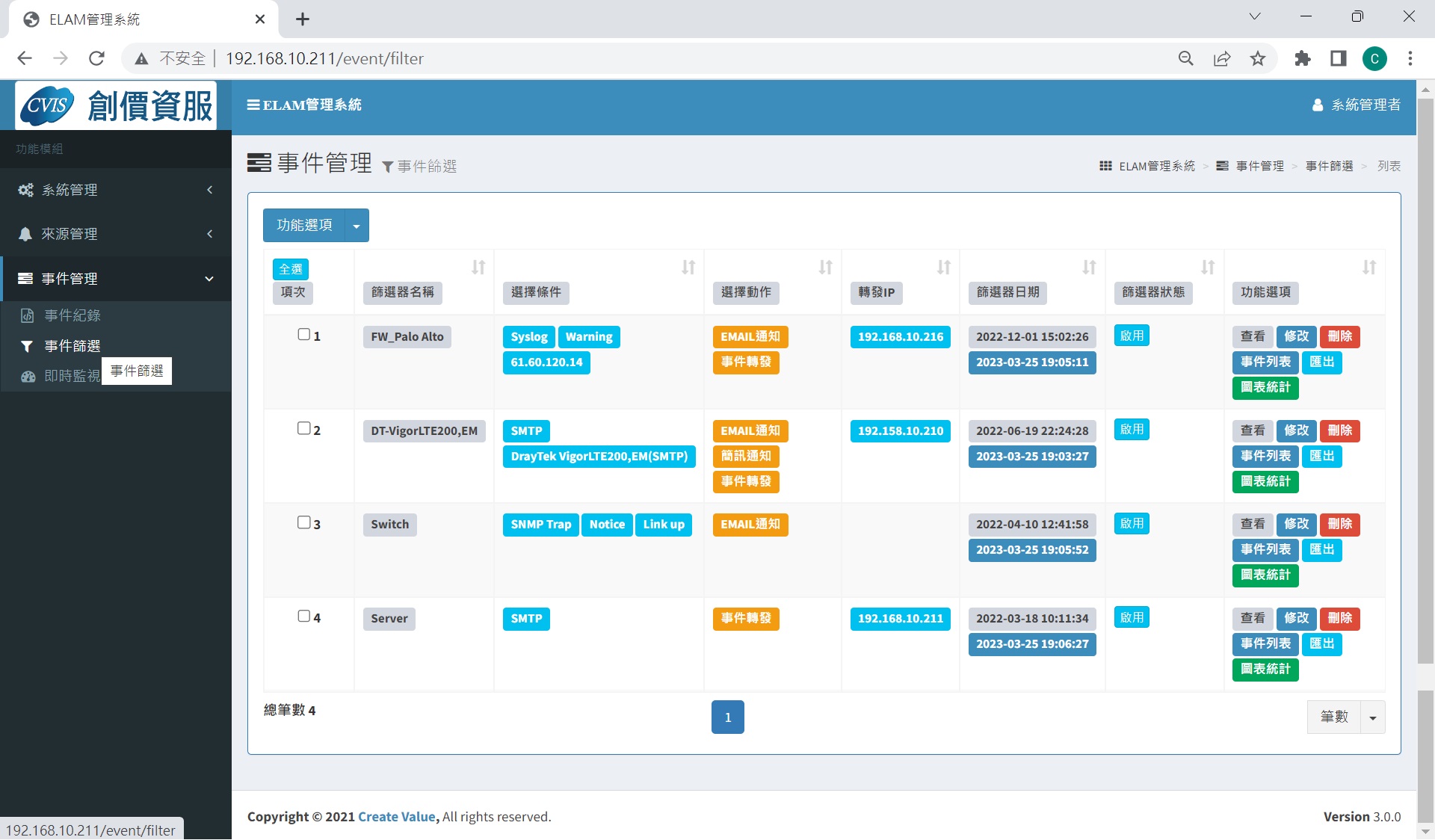Open the 功能選項 dropdown caret

point(357,226)
